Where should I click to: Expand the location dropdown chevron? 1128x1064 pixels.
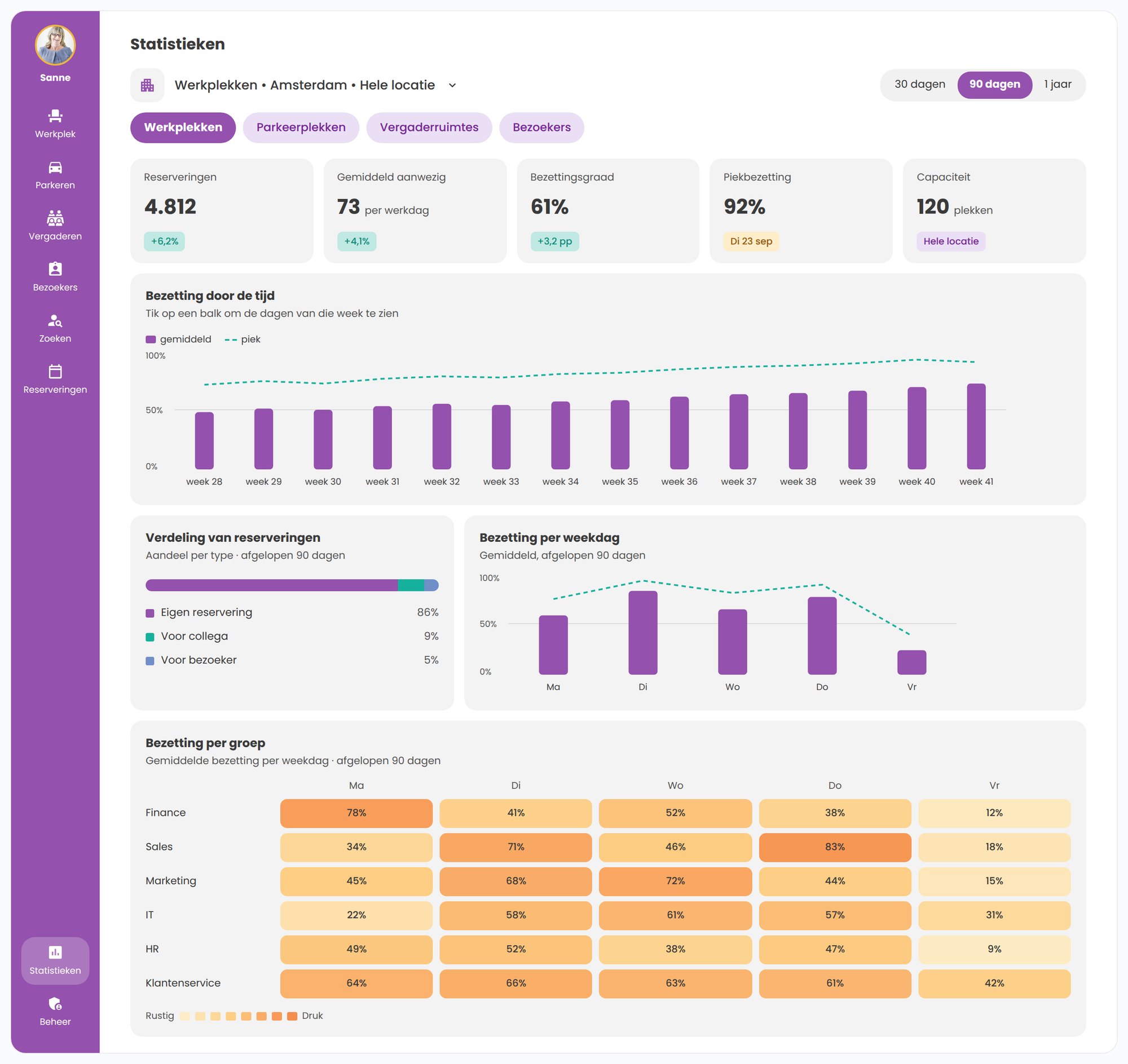point(452,86)
